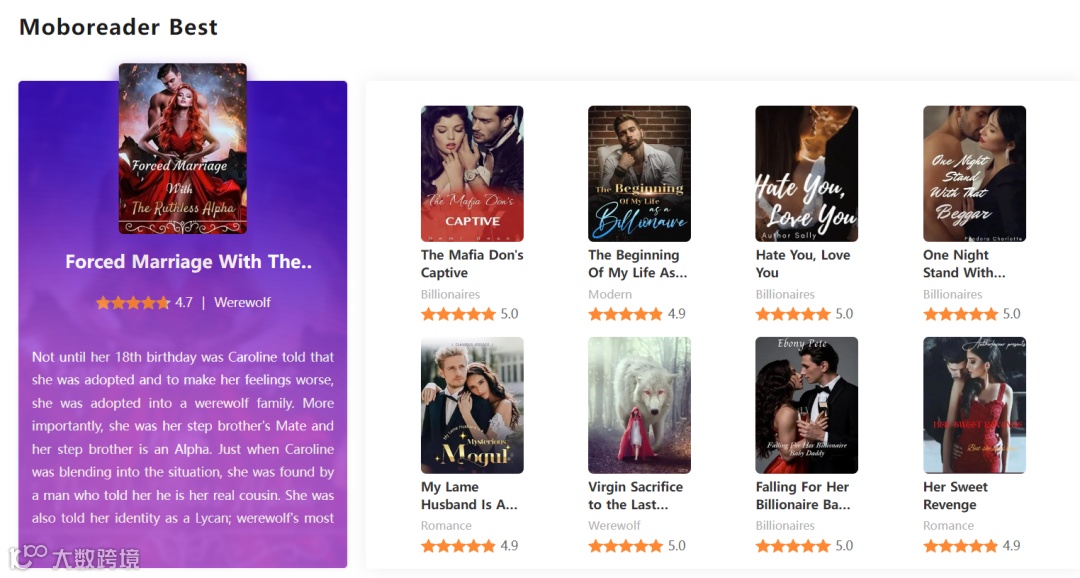Open the Moboreader Best section heading
1080x578 pixels.
[118, 27]
